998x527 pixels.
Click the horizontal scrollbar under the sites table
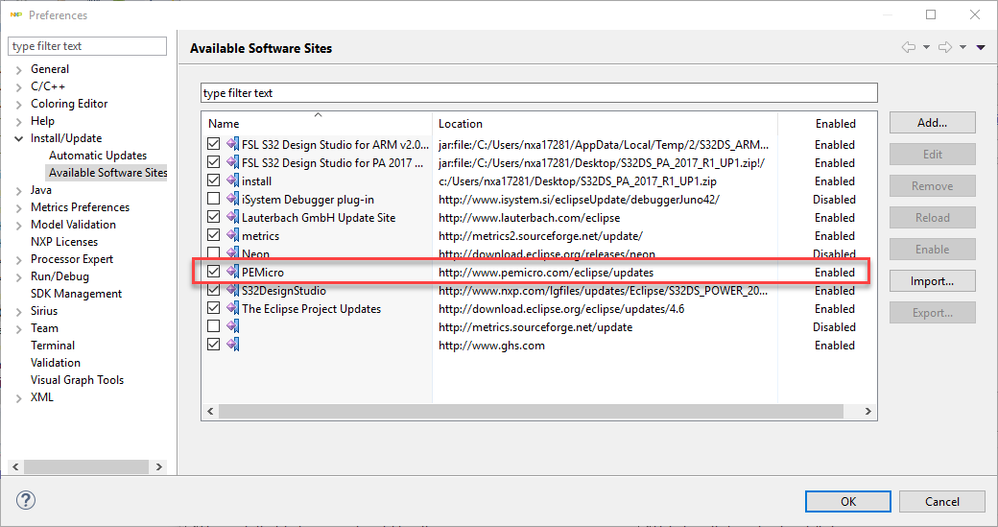pyautogui.click(x=500, y=411)
